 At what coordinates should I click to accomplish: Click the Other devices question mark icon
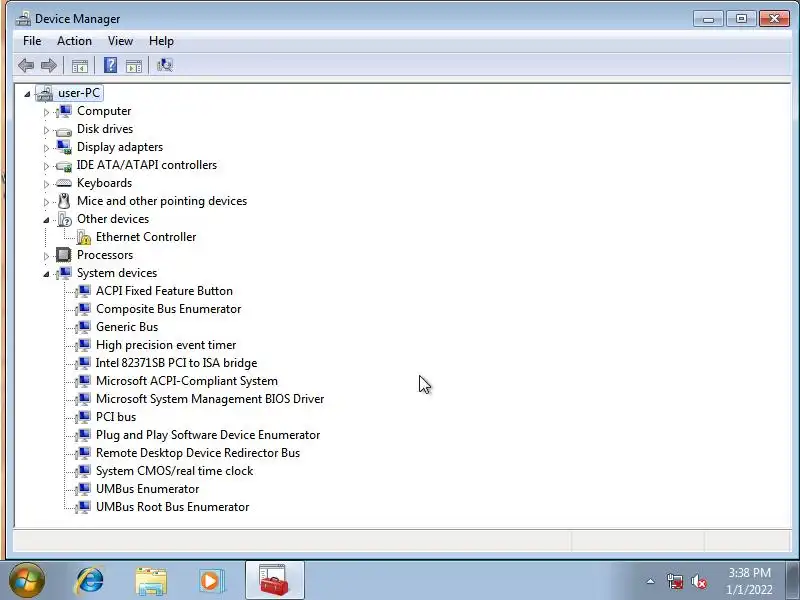pos(65,219)
